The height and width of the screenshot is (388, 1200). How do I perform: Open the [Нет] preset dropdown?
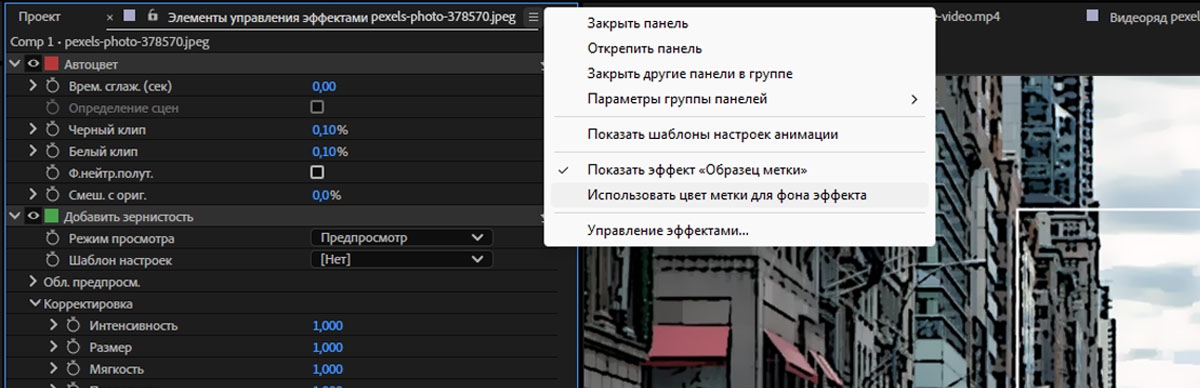click(x=401, y=260)
